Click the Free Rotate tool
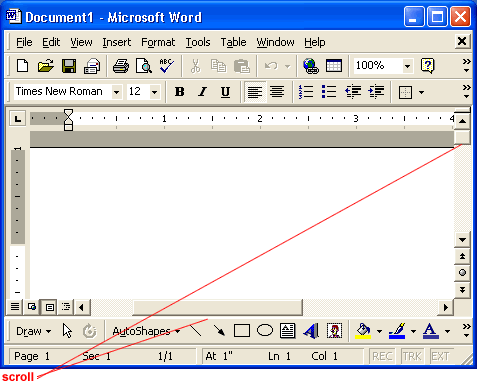The width and height of the screenshot is (477, 381). pos(89,331)
